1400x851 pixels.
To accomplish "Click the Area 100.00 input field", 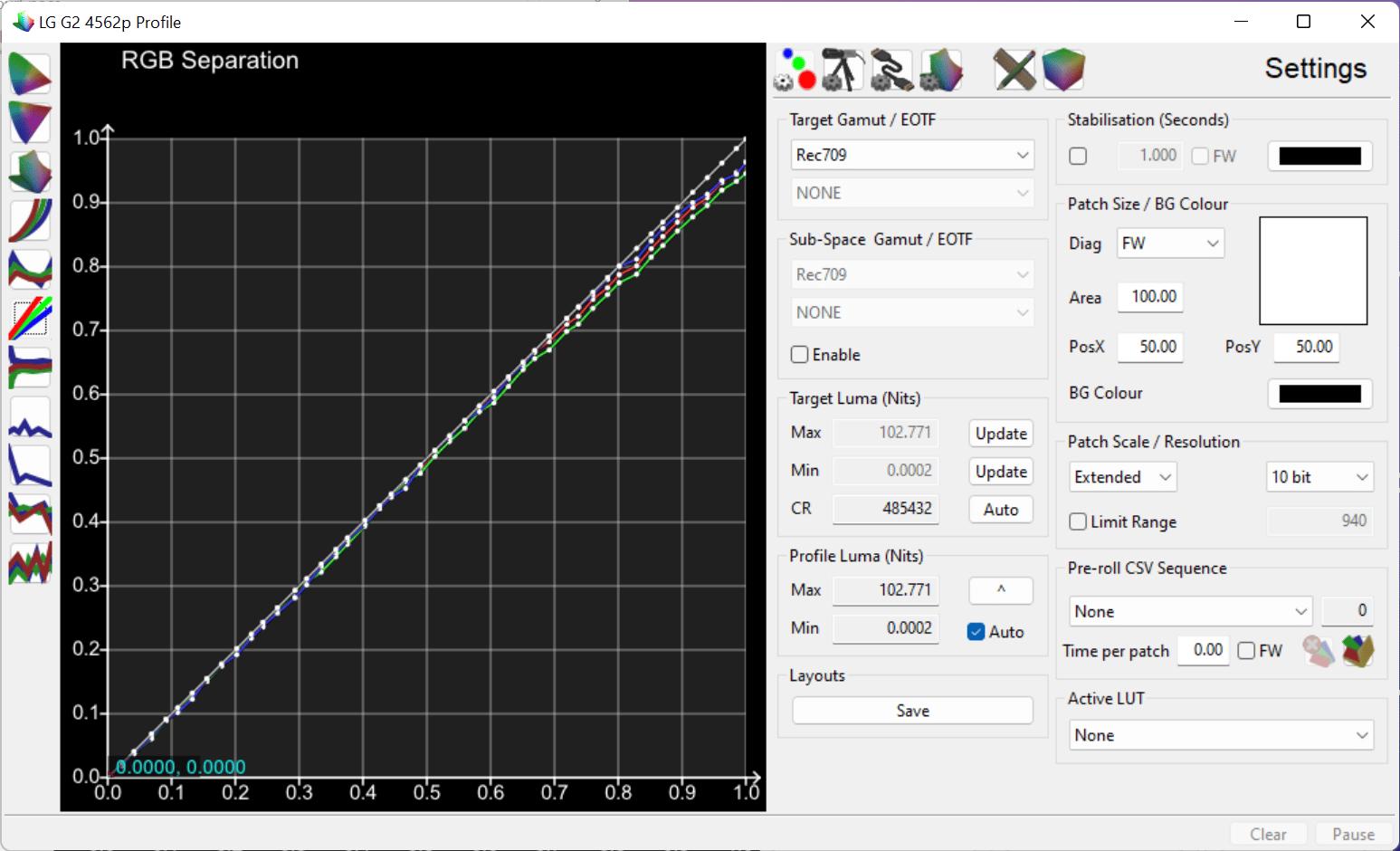I will 1150,297.
